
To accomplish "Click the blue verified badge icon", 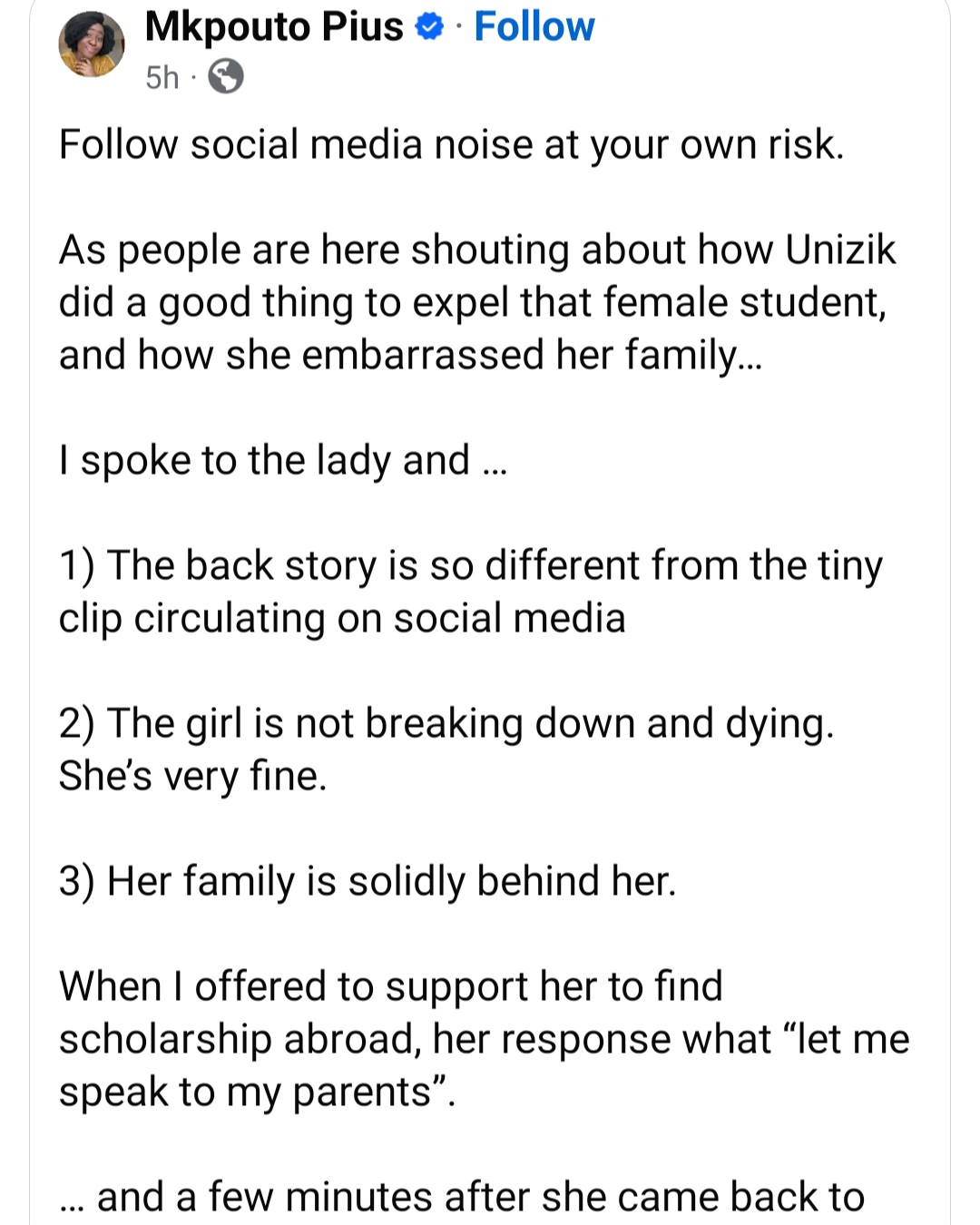I will 428,28.
